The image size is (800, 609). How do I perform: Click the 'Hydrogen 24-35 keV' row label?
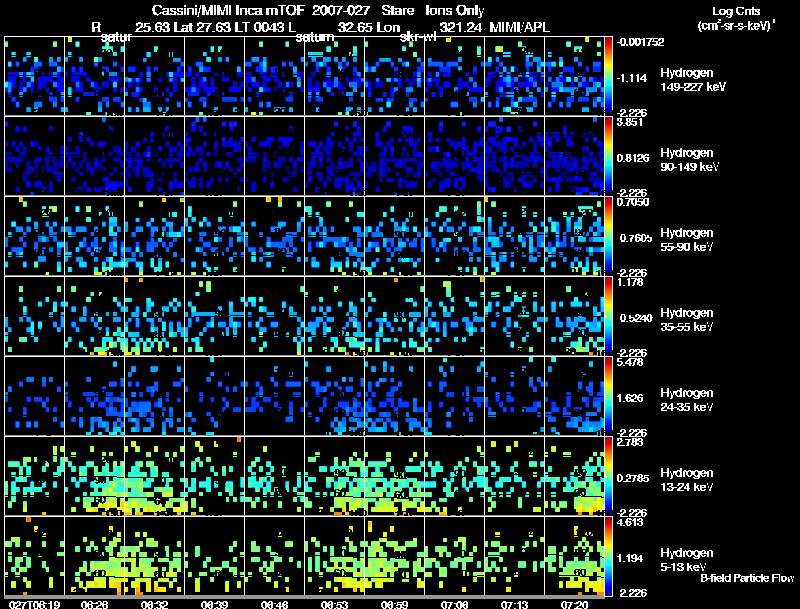(687, 400)
